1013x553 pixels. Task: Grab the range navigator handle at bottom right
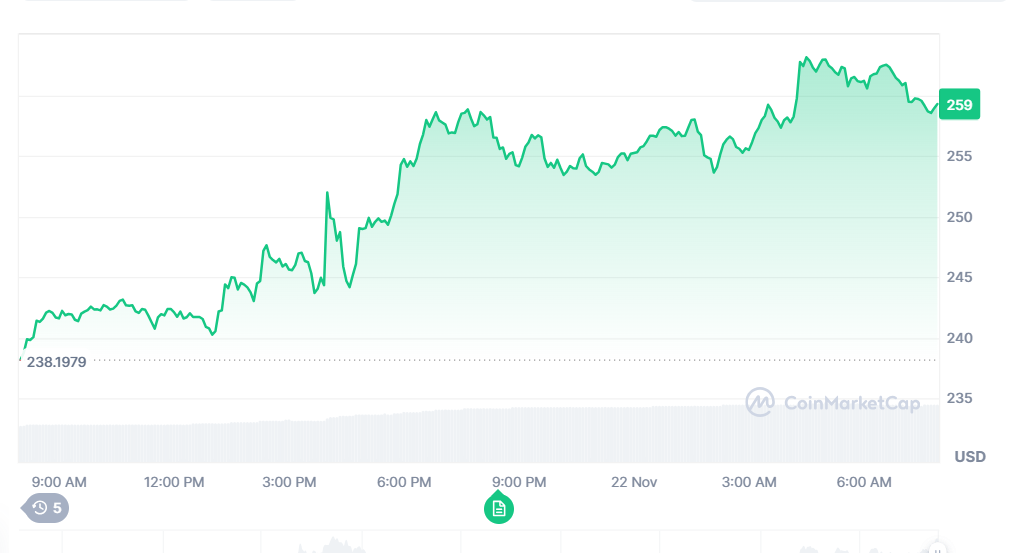pyautogui.click(x=937, y=547)
